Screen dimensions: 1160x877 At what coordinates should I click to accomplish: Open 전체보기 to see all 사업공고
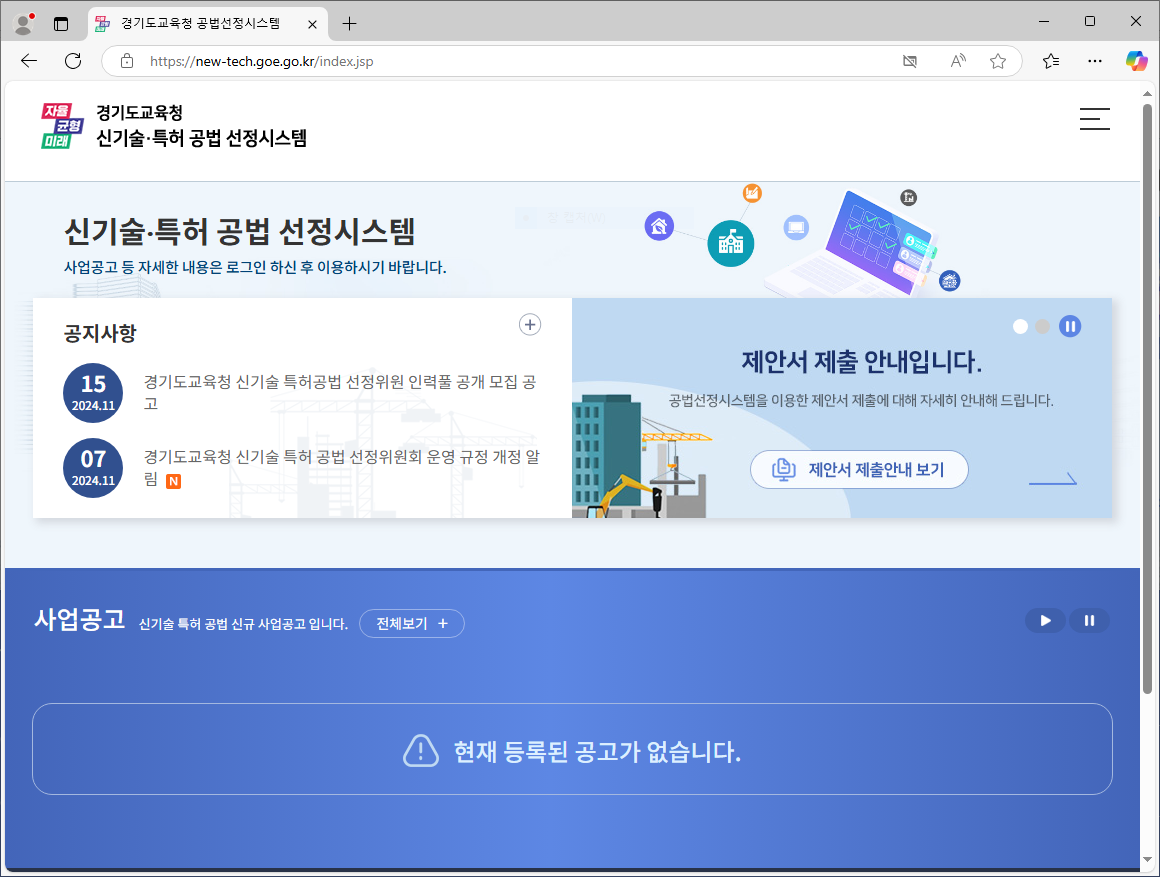tap(411, 623)
